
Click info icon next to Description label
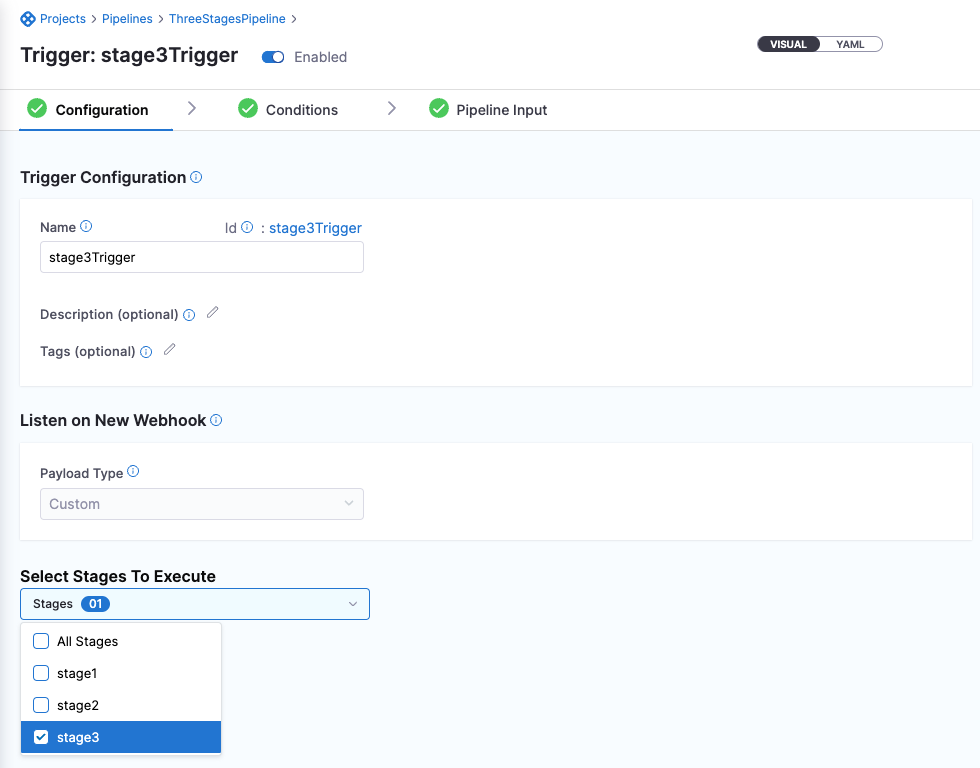coord(189,315)
